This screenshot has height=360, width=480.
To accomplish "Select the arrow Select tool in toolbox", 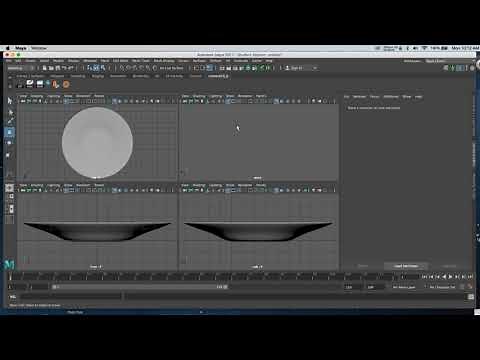I will point(10,100).
